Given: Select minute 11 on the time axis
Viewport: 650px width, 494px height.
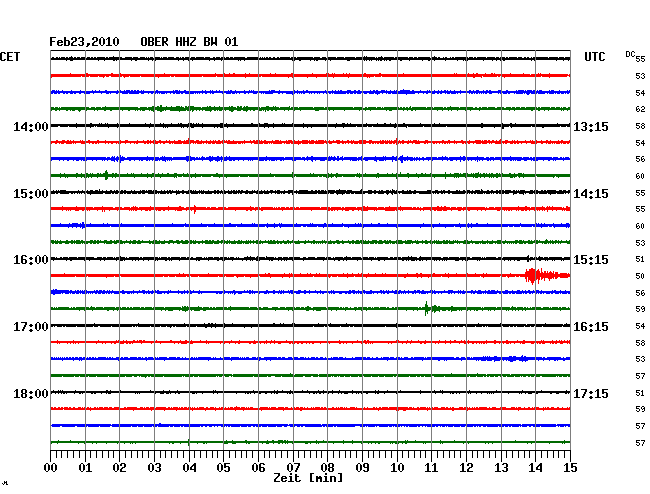Looking at the screenshot, I should coord(431,467).
